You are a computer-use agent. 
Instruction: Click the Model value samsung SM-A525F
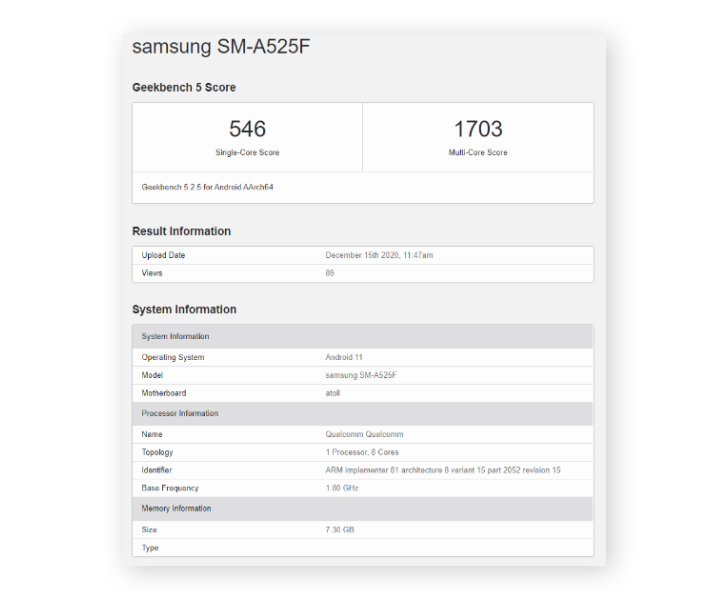coord(361,375)
